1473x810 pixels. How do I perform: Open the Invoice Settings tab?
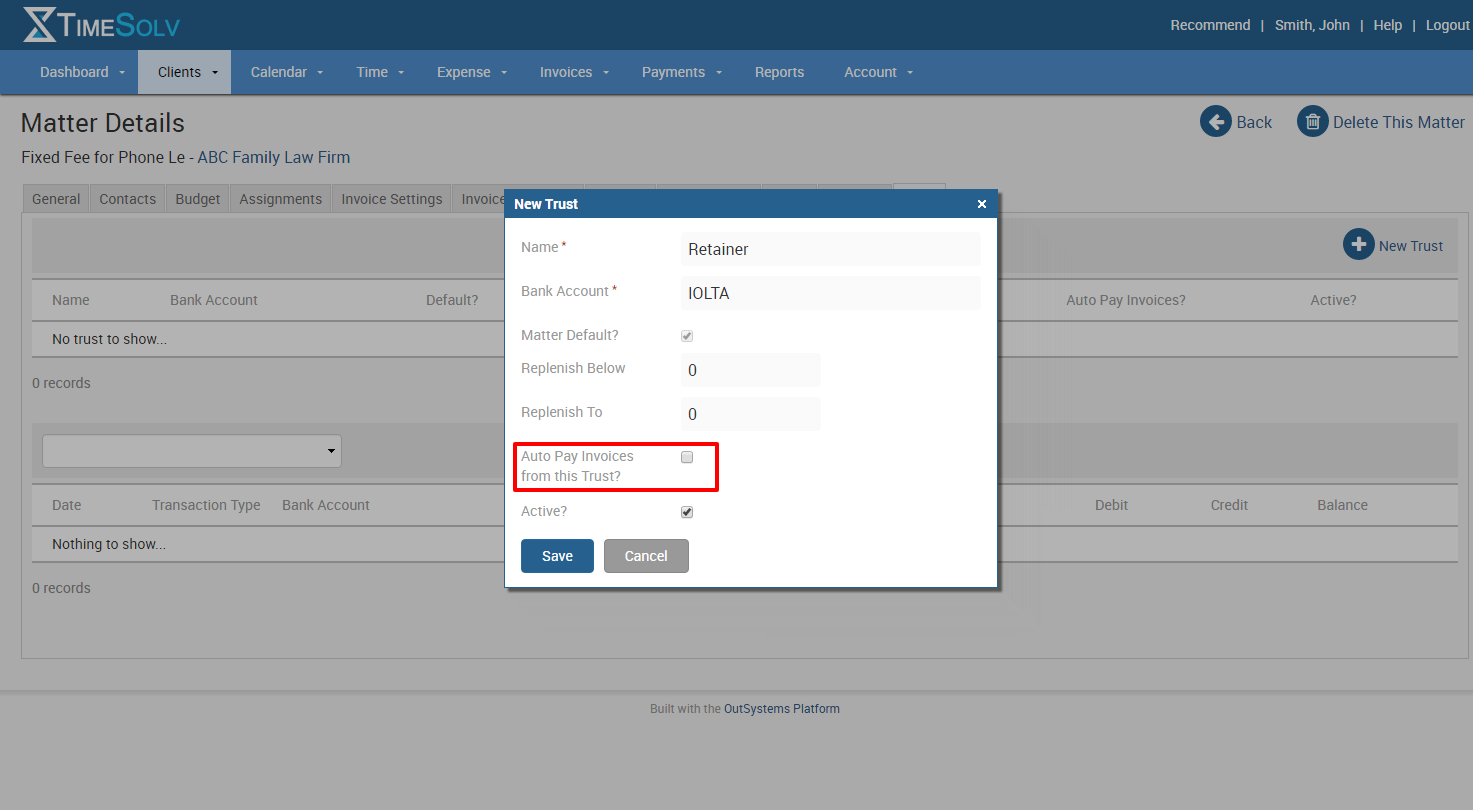click(391, 198)
